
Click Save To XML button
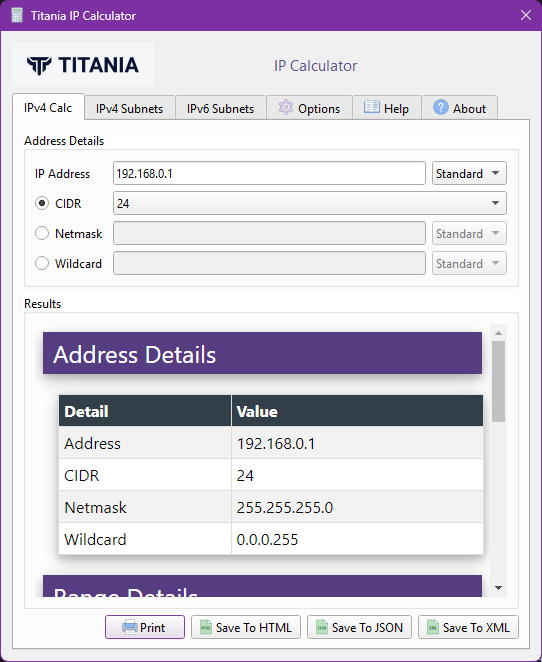pos(468,627)
